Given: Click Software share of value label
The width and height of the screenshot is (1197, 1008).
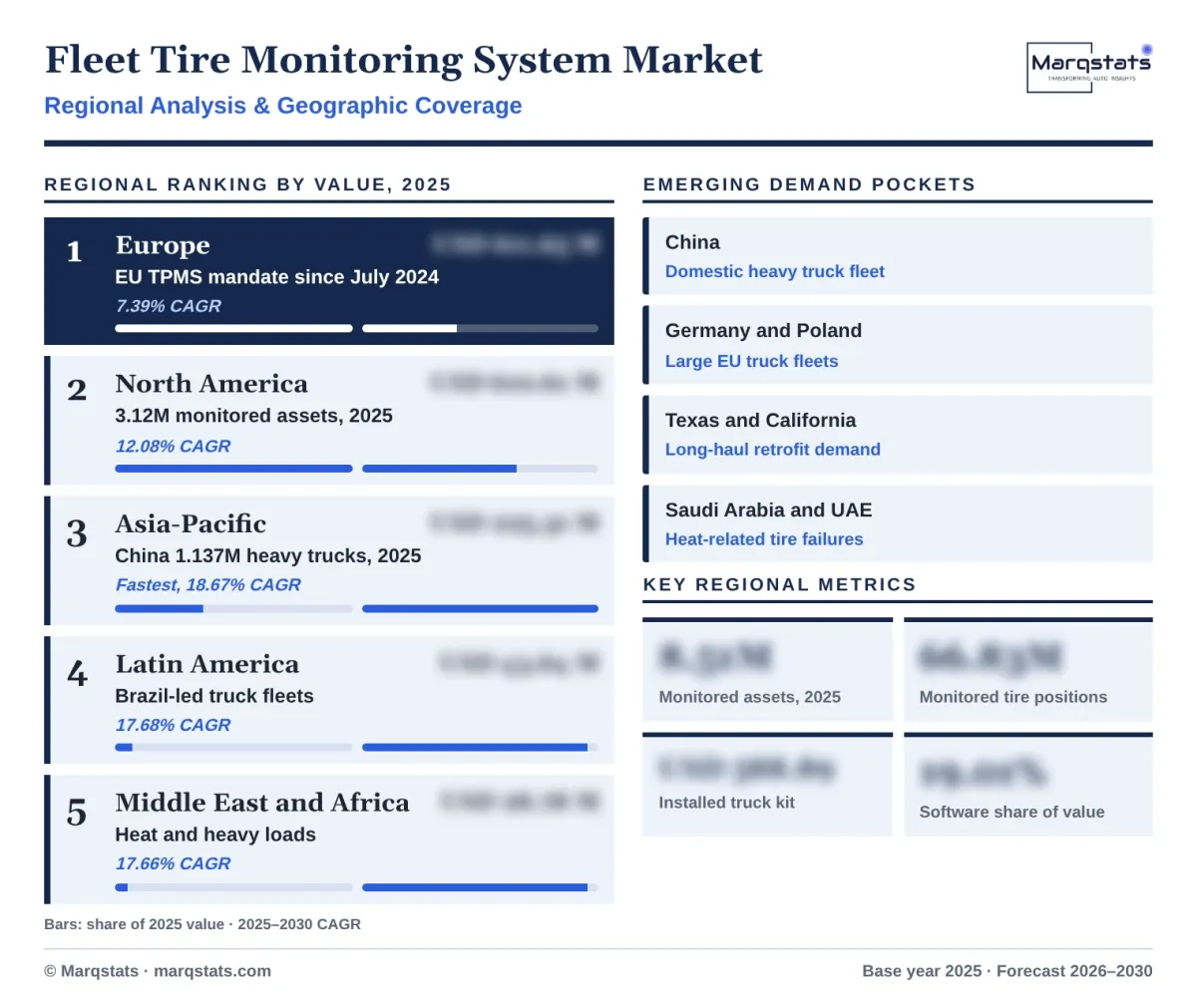Looking at the screenshot, I should coord(1012,812).
